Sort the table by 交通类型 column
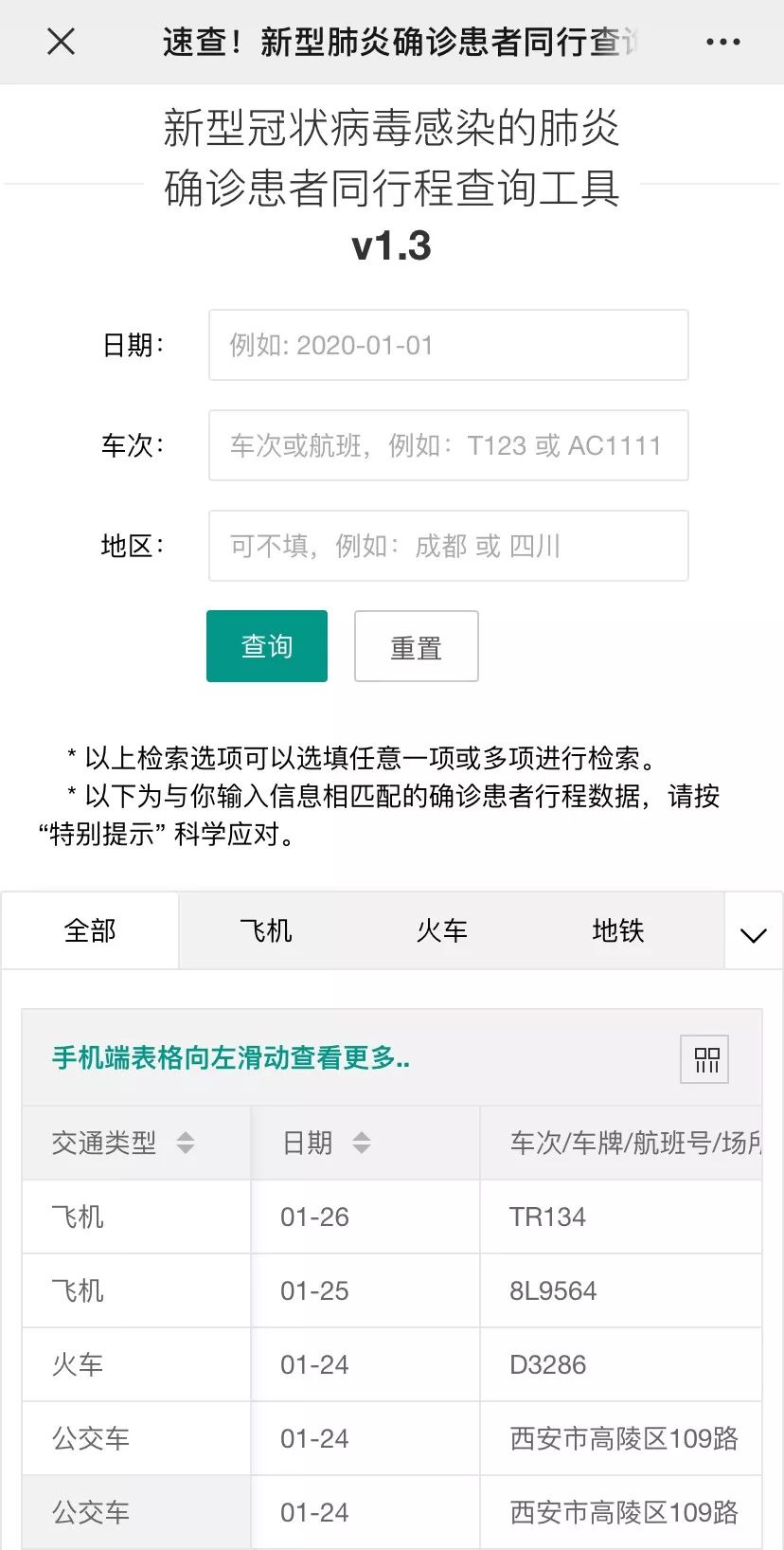The height and width of the screenshot is (1550, 784). [187, 1144]
